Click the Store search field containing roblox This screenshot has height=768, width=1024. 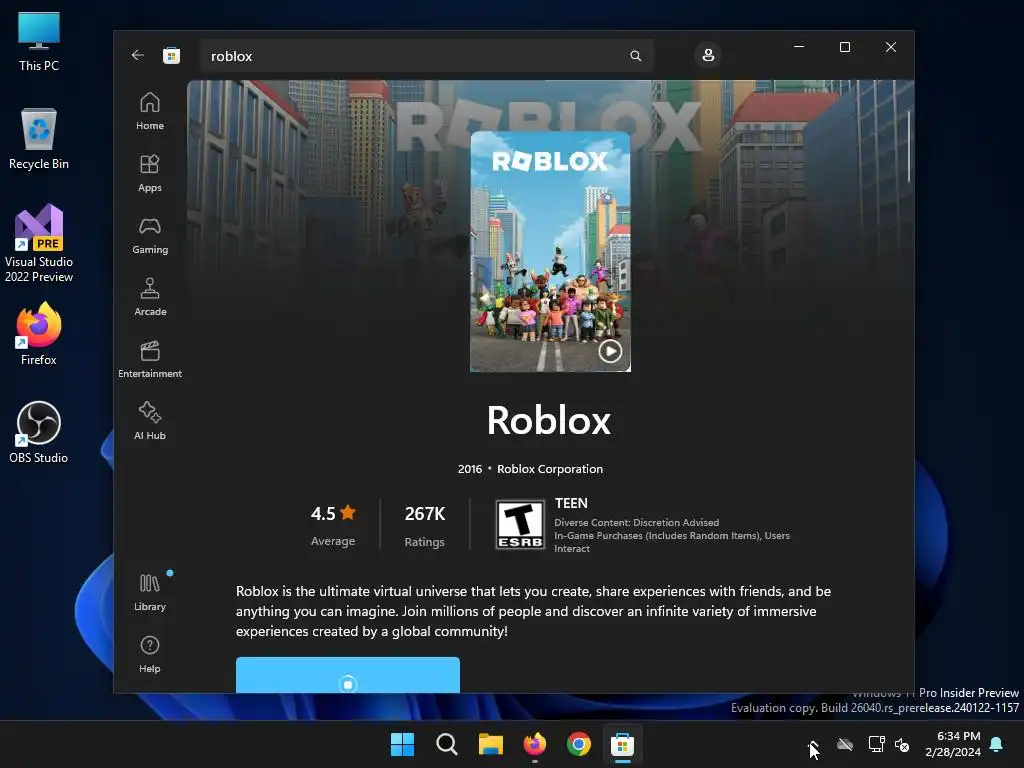coord(426,56)
